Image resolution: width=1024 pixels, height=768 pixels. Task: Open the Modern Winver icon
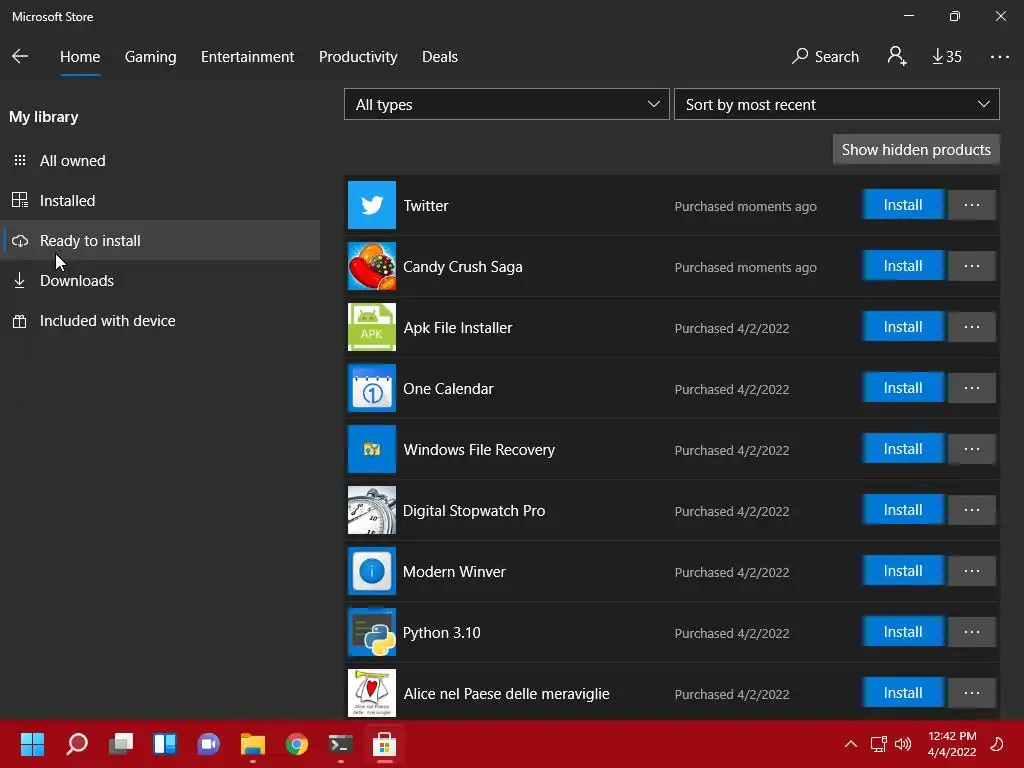(x=372, y=571)
